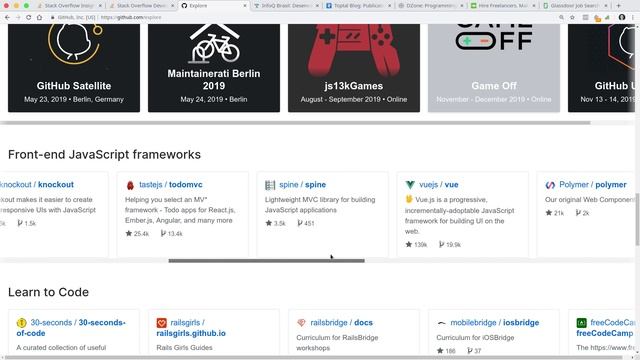Reload the page with the refresh icon

pos(29,18)
